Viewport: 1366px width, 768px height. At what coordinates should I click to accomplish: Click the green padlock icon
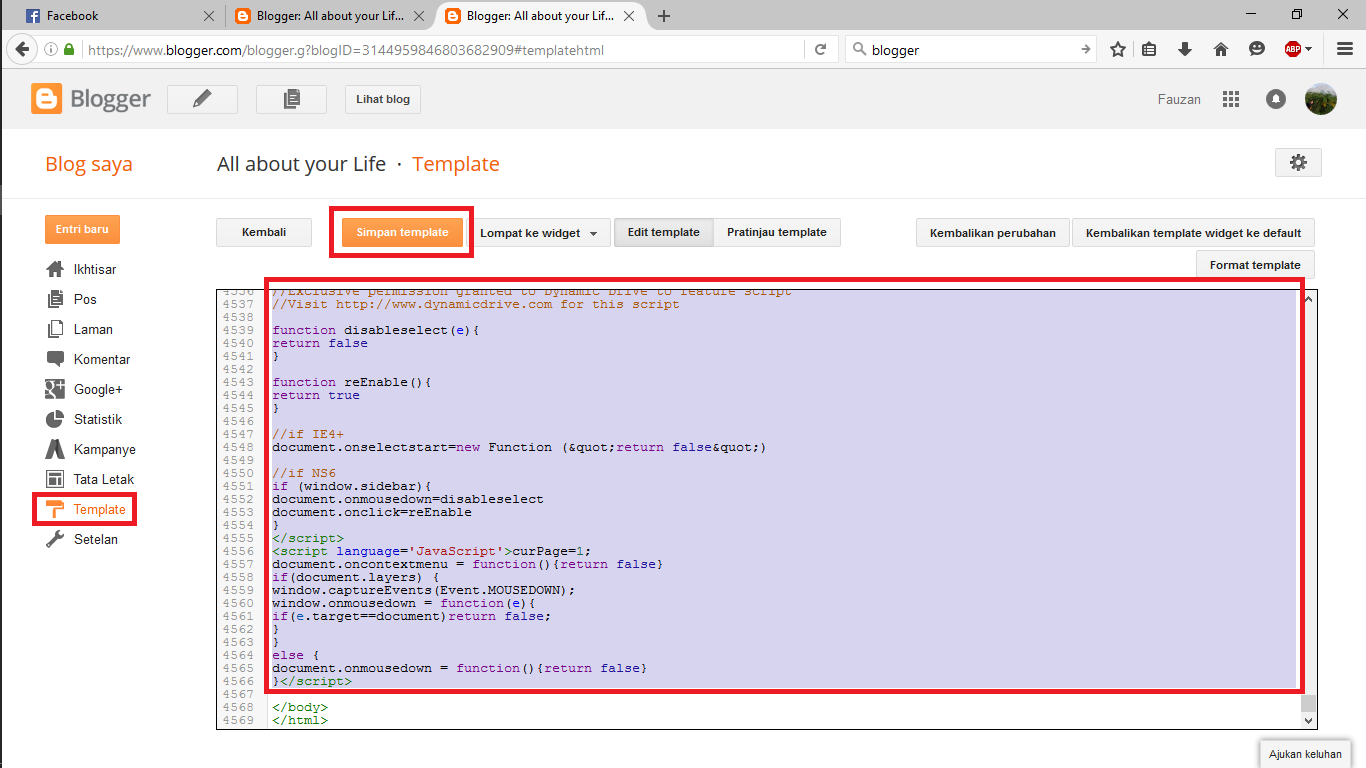69,49
